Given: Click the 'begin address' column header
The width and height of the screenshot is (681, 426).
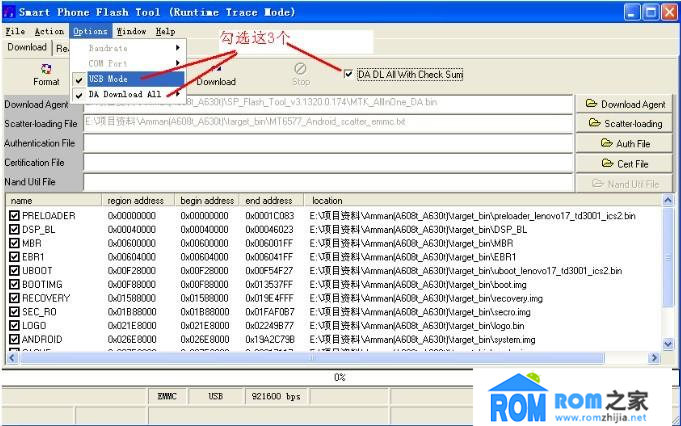Looking at the screenshot, I should click(207, 201).
